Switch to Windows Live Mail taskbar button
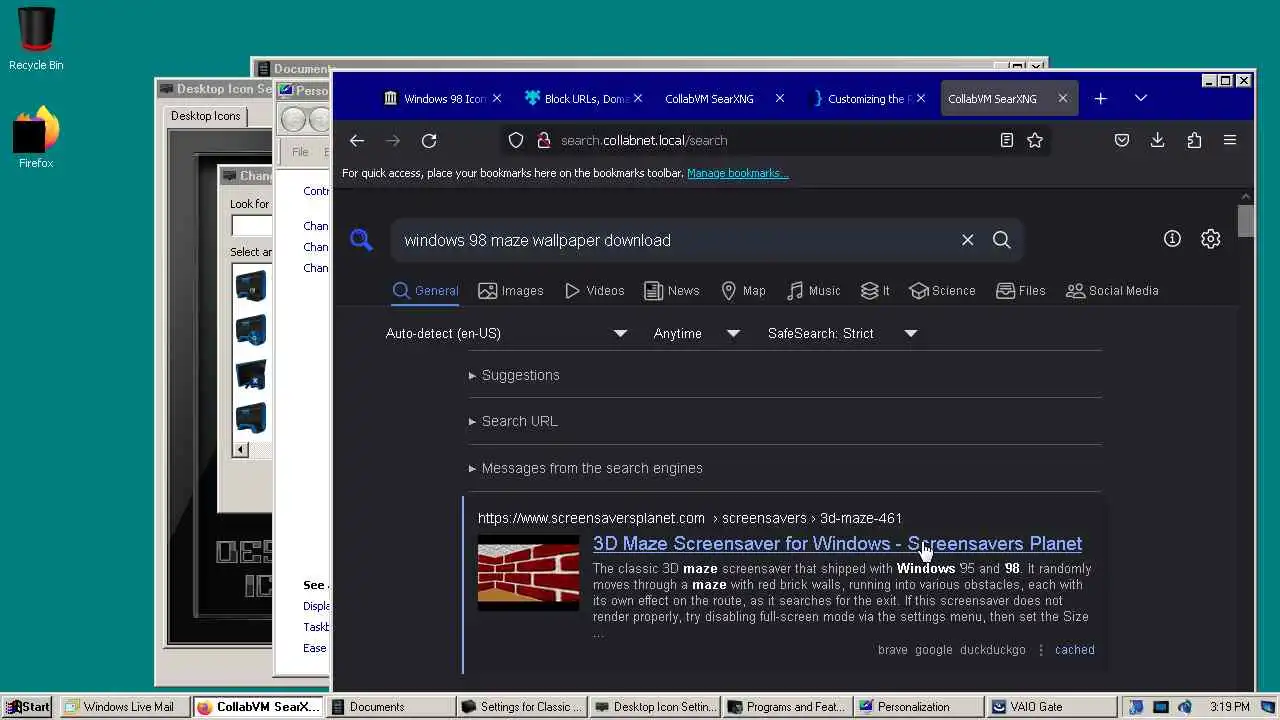This screenshot has height=720, width=1280. [x=124, y=707]
